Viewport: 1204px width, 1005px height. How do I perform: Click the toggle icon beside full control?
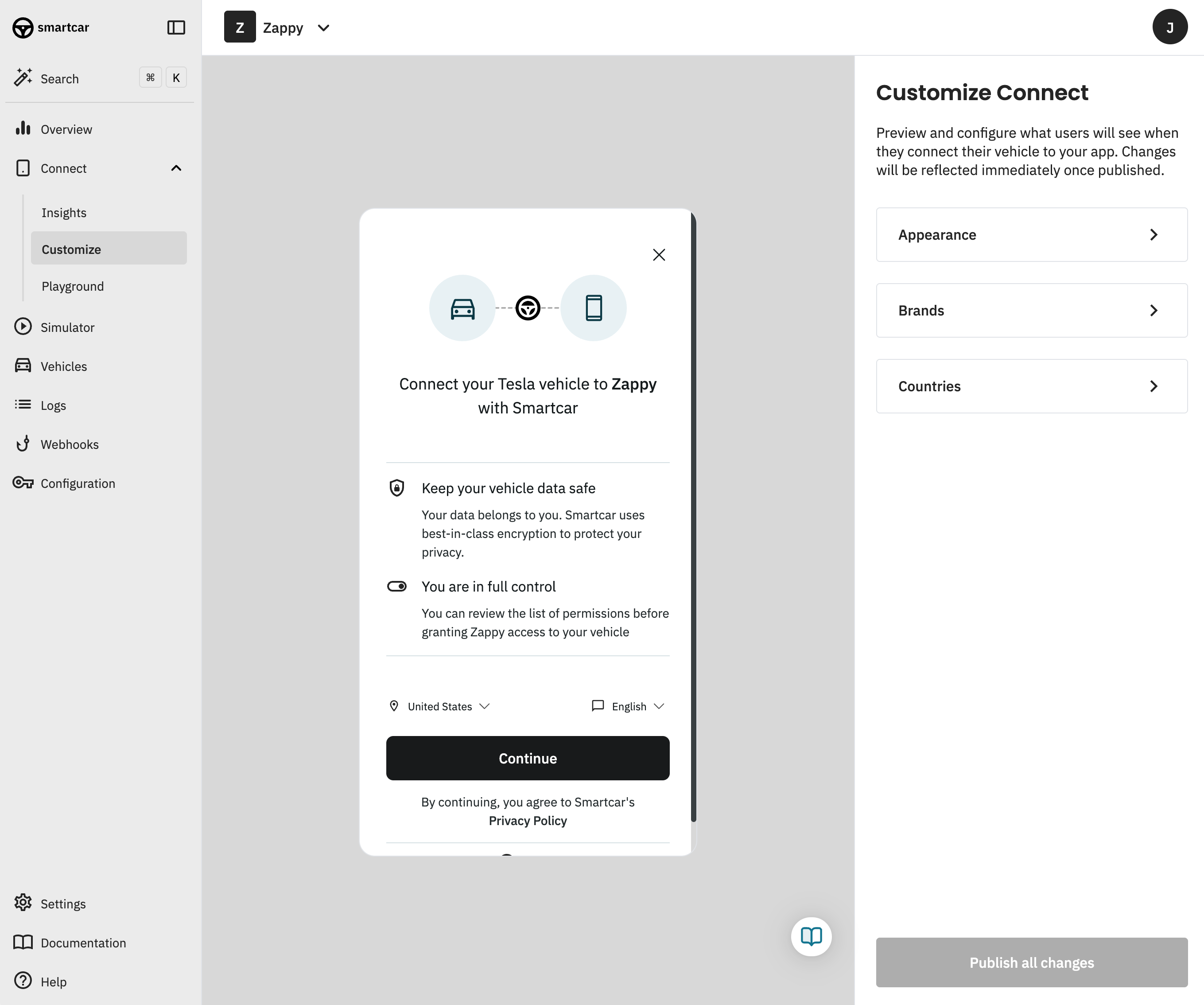coord(397,586)
